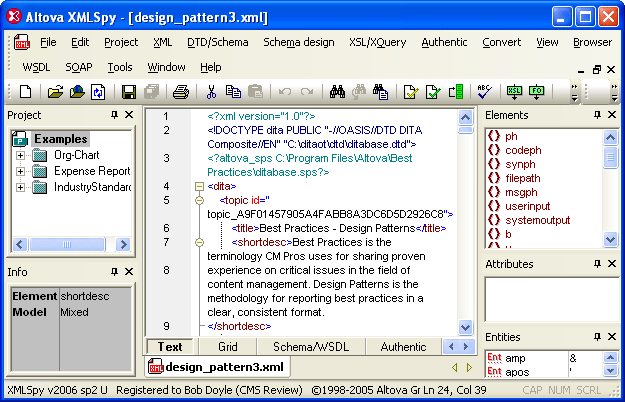Click the Copy icon

pyautogui.click(x=233, y=92)
